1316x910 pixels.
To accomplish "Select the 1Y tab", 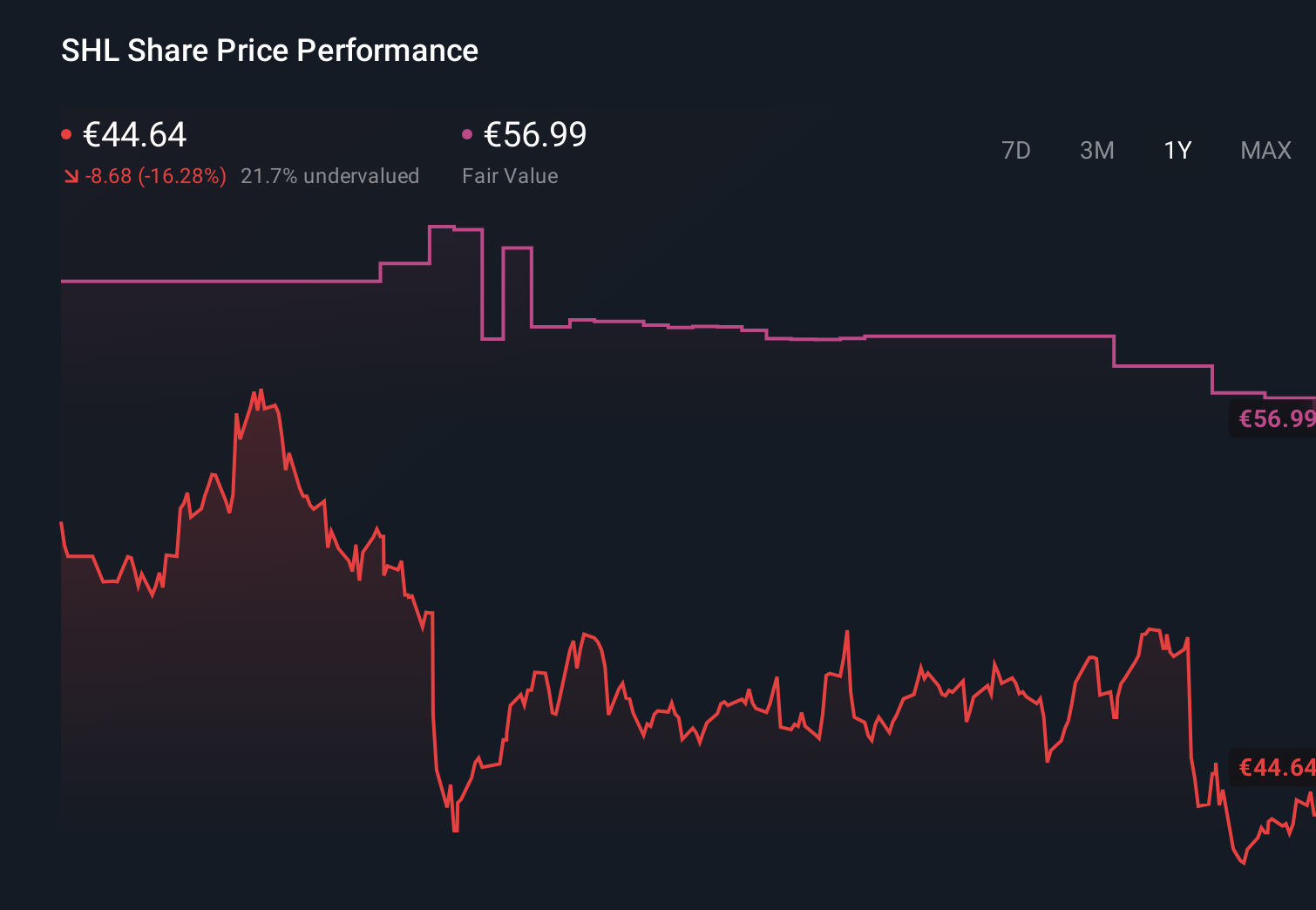I will (x=1177, y=150).
